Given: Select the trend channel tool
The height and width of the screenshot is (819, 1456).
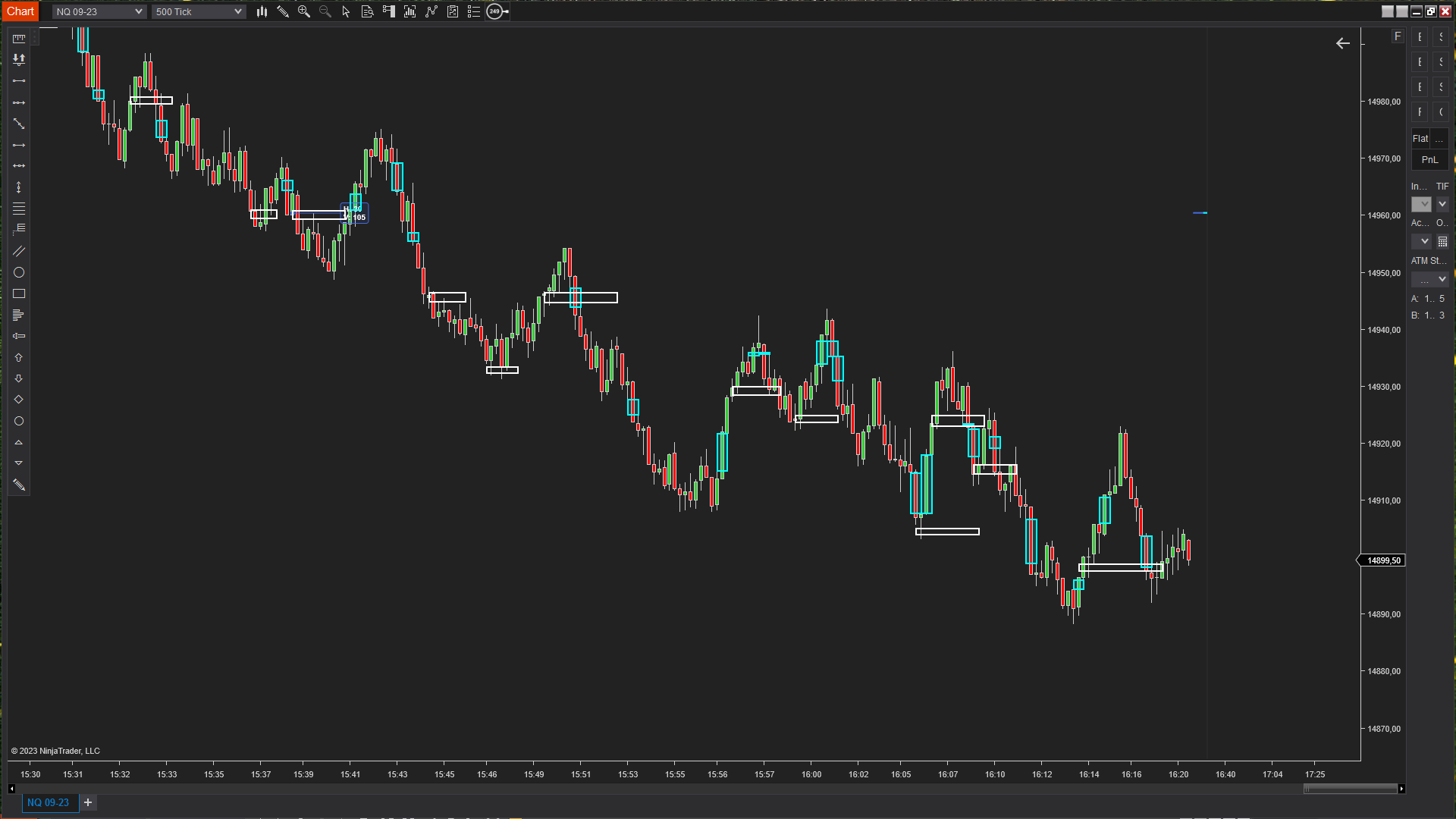Looking at the screenshot, I should point(19,251).
